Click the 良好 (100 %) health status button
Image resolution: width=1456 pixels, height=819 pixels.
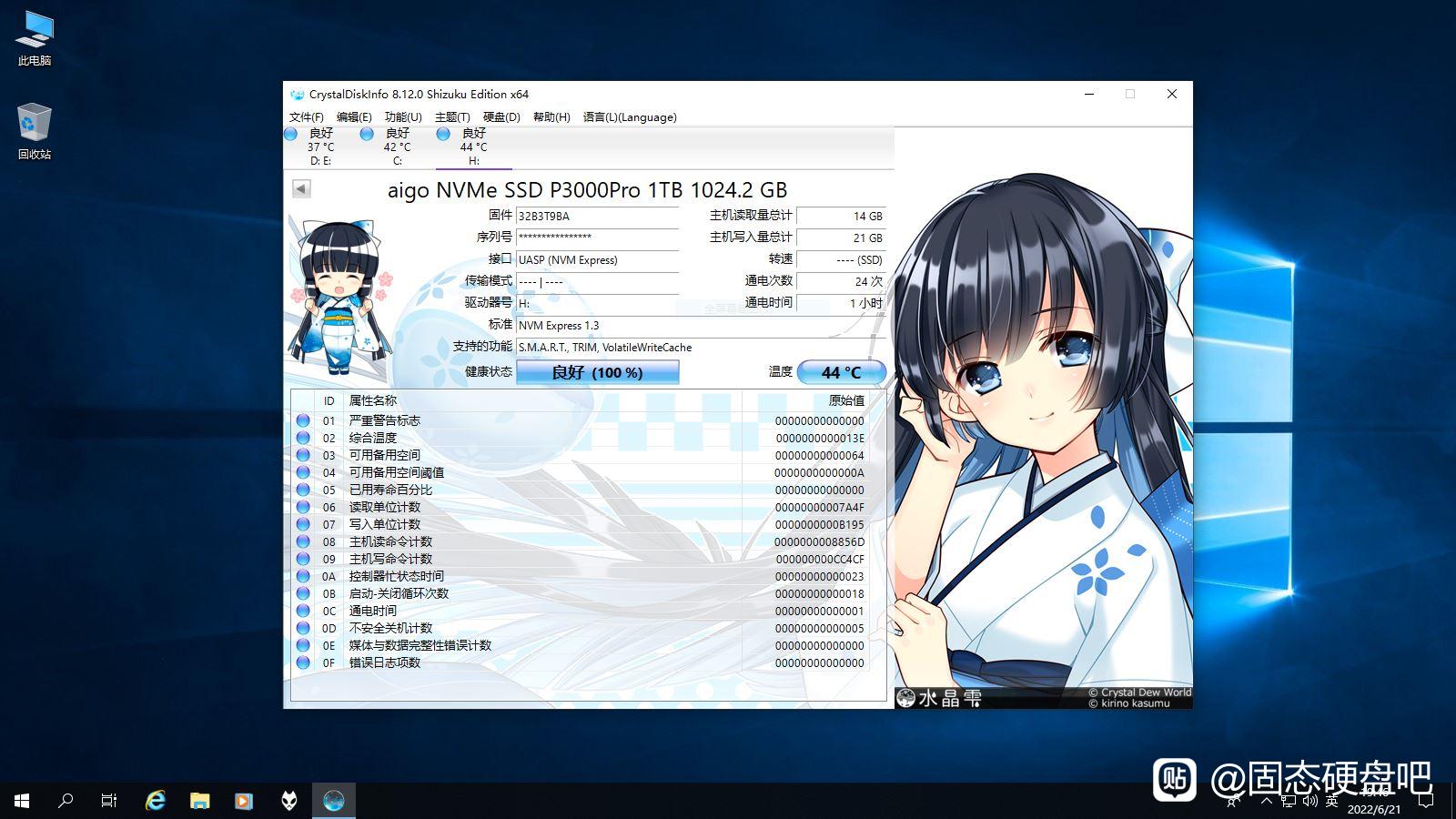[x=597, y=372]
